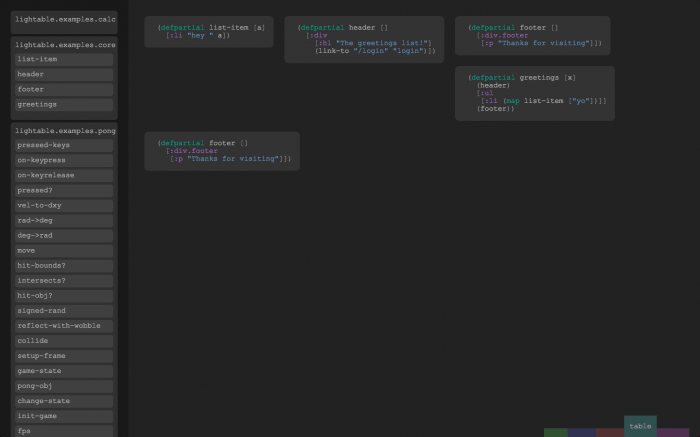Select the reflect-with-wobble function
This screenshot has width=700, height=437.
click(x=64, y=326)
